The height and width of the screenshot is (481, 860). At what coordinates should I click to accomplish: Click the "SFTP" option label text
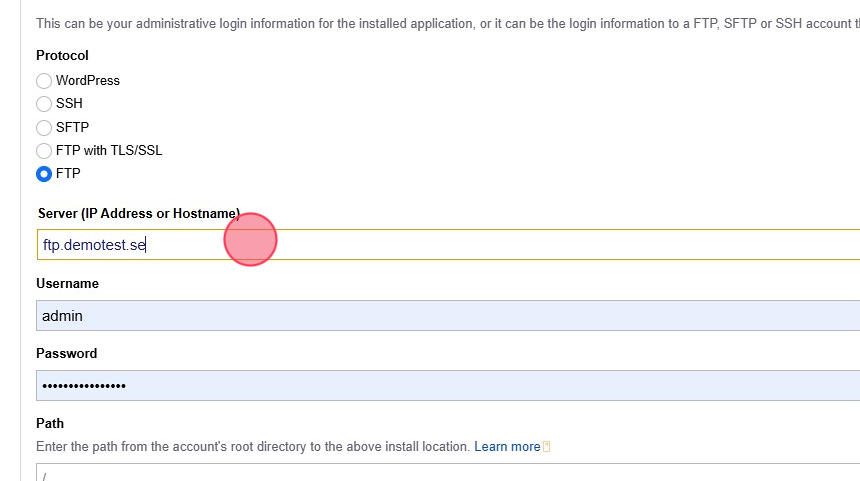72,127
